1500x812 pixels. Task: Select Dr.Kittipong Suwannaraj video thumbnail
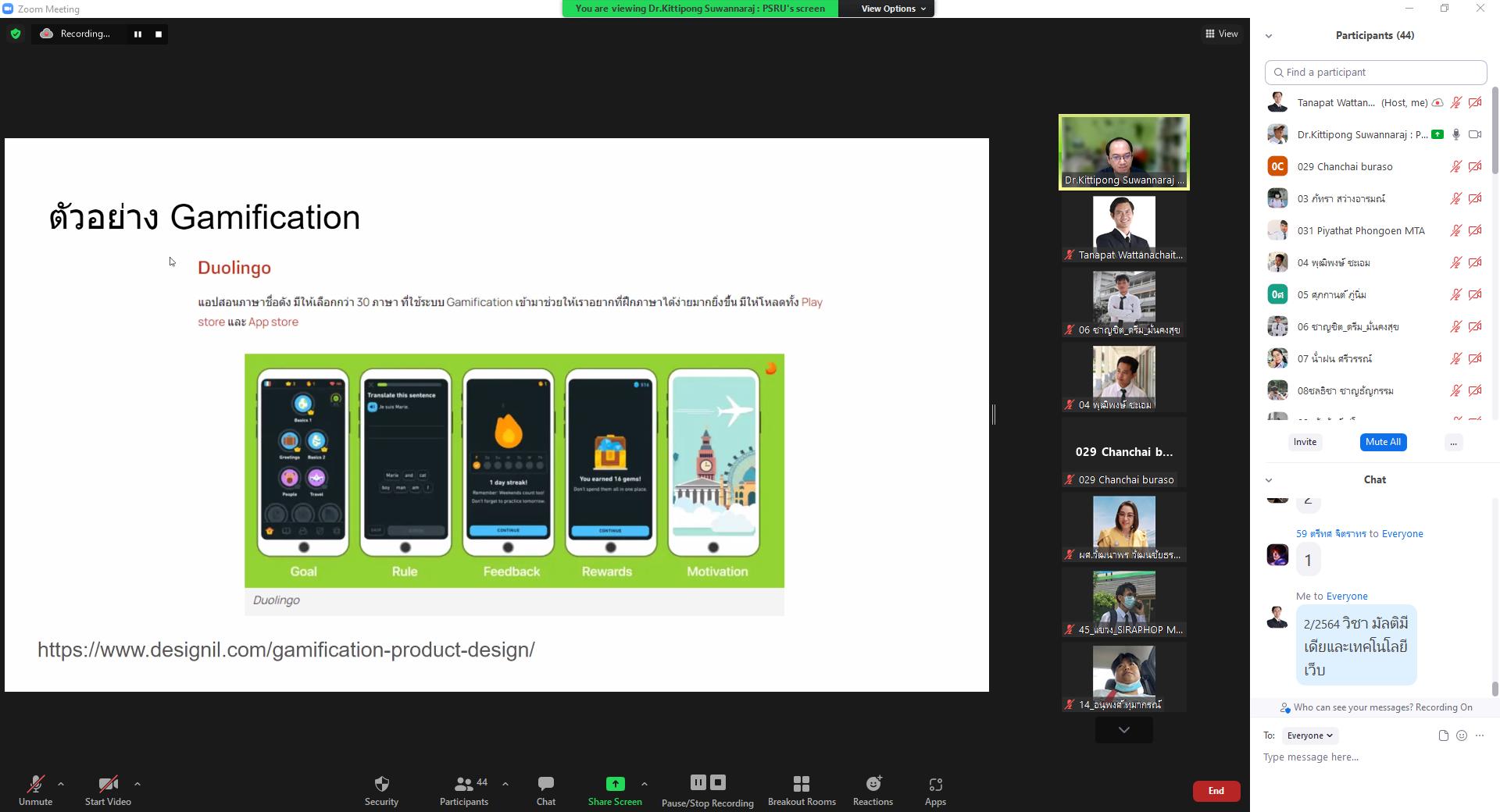point(1124,152)
